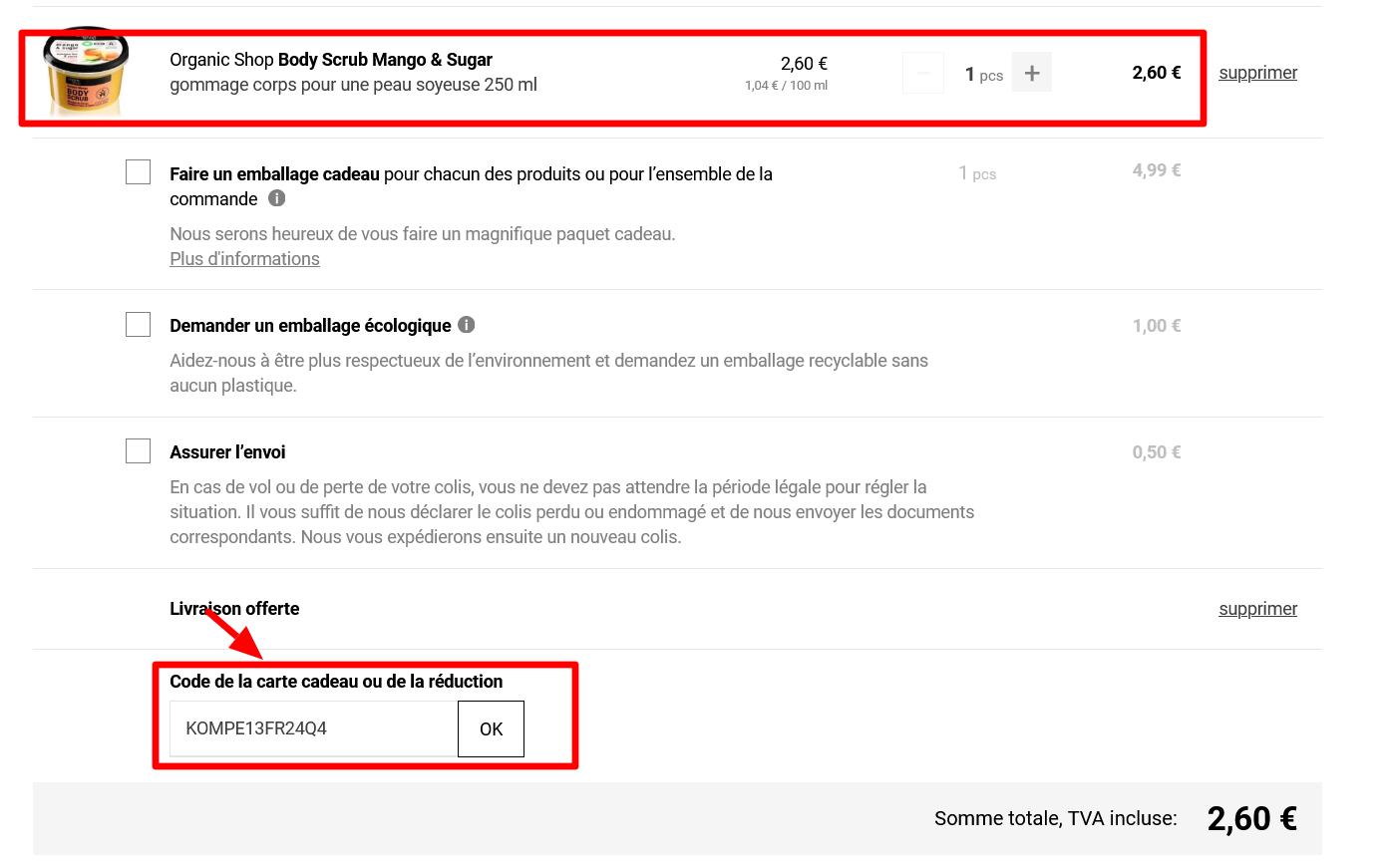
Task: Click the total sum 2,60 € amount
Action: [1251, 819]
